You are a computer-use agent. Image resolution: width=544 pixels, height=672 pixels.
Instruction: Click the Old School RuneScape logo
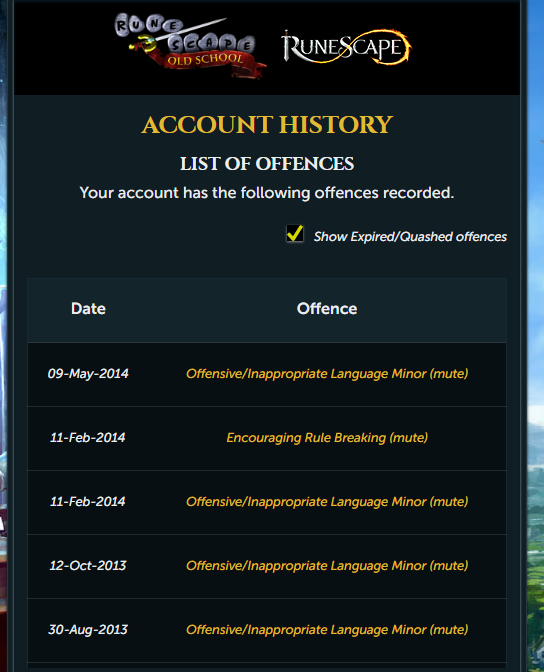pyautogui.click(x=190, y=46)
